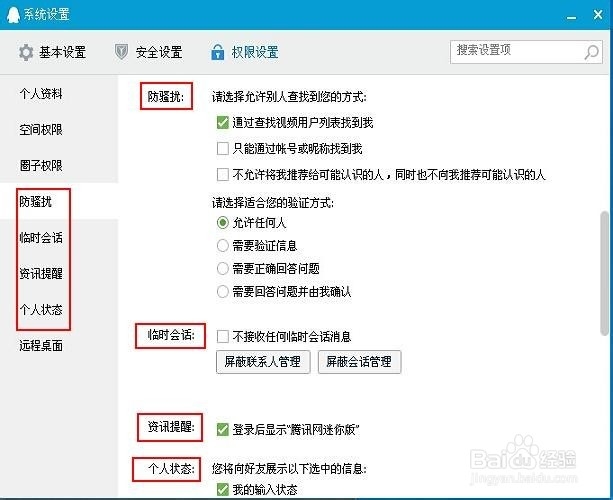Click the vertical scrollbar thumb

604,273
